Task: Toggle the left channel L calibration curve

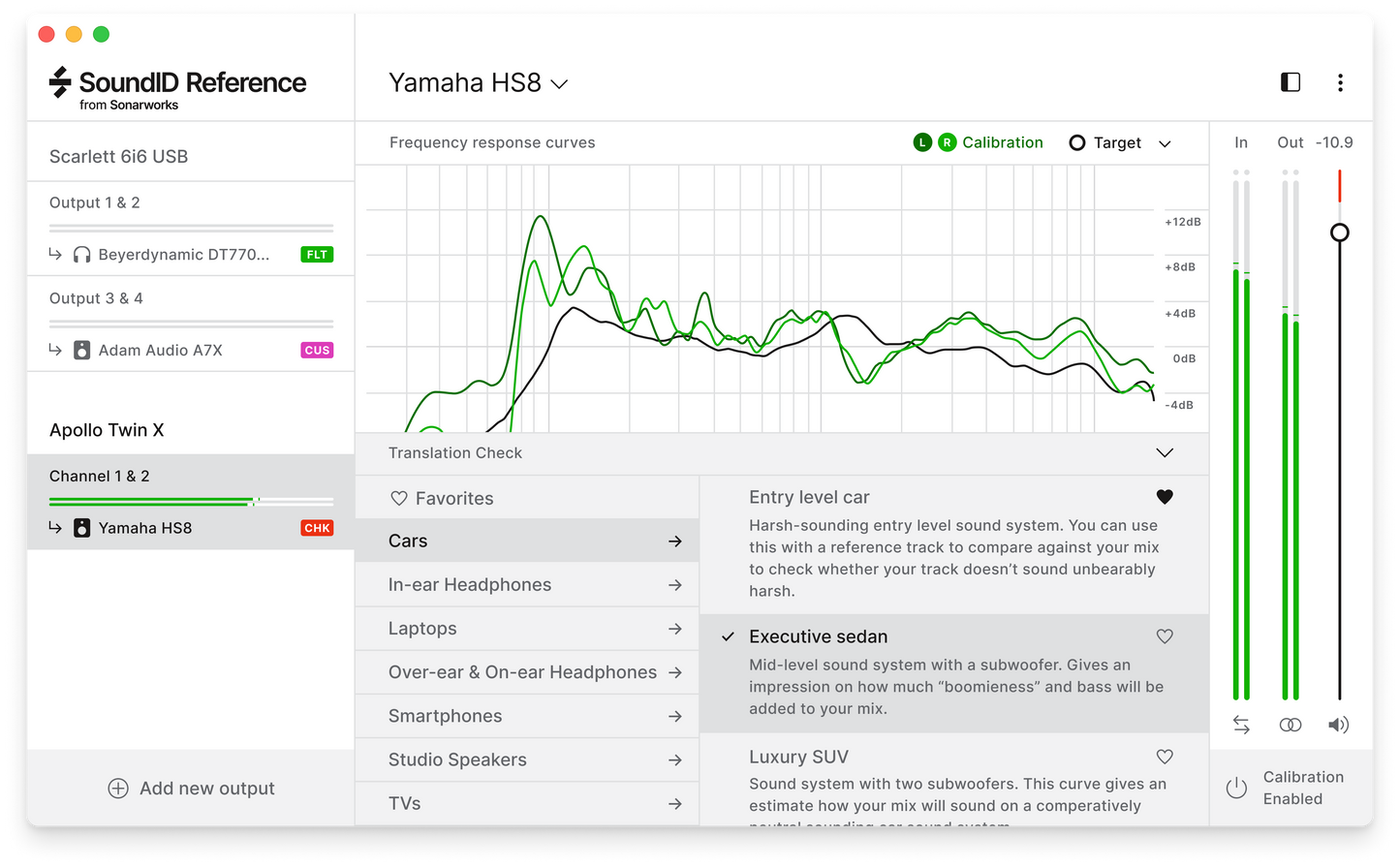Action: coord(922,142)
